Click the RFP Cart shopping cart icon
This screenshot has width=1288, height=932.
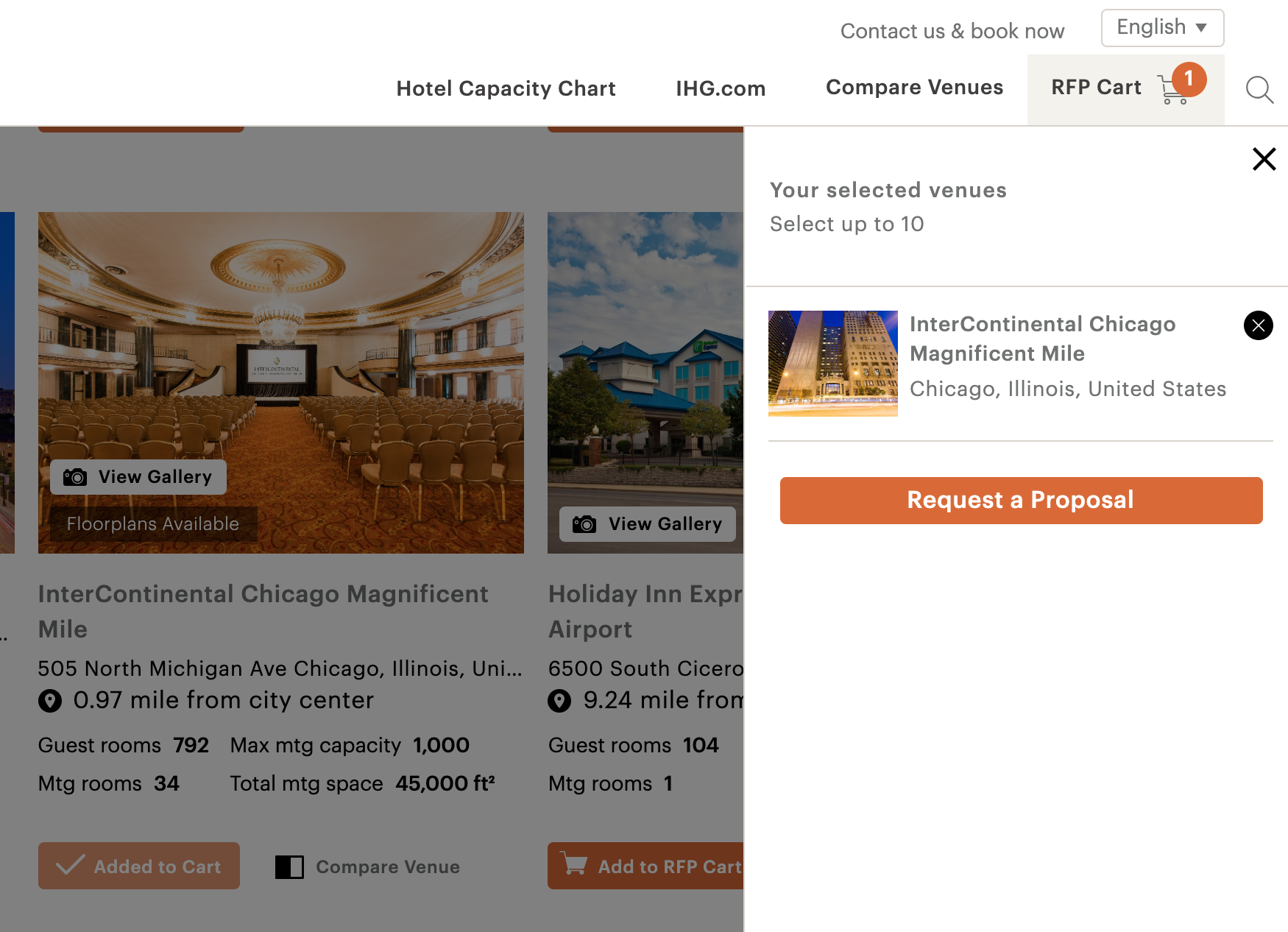pos(1172,90)
